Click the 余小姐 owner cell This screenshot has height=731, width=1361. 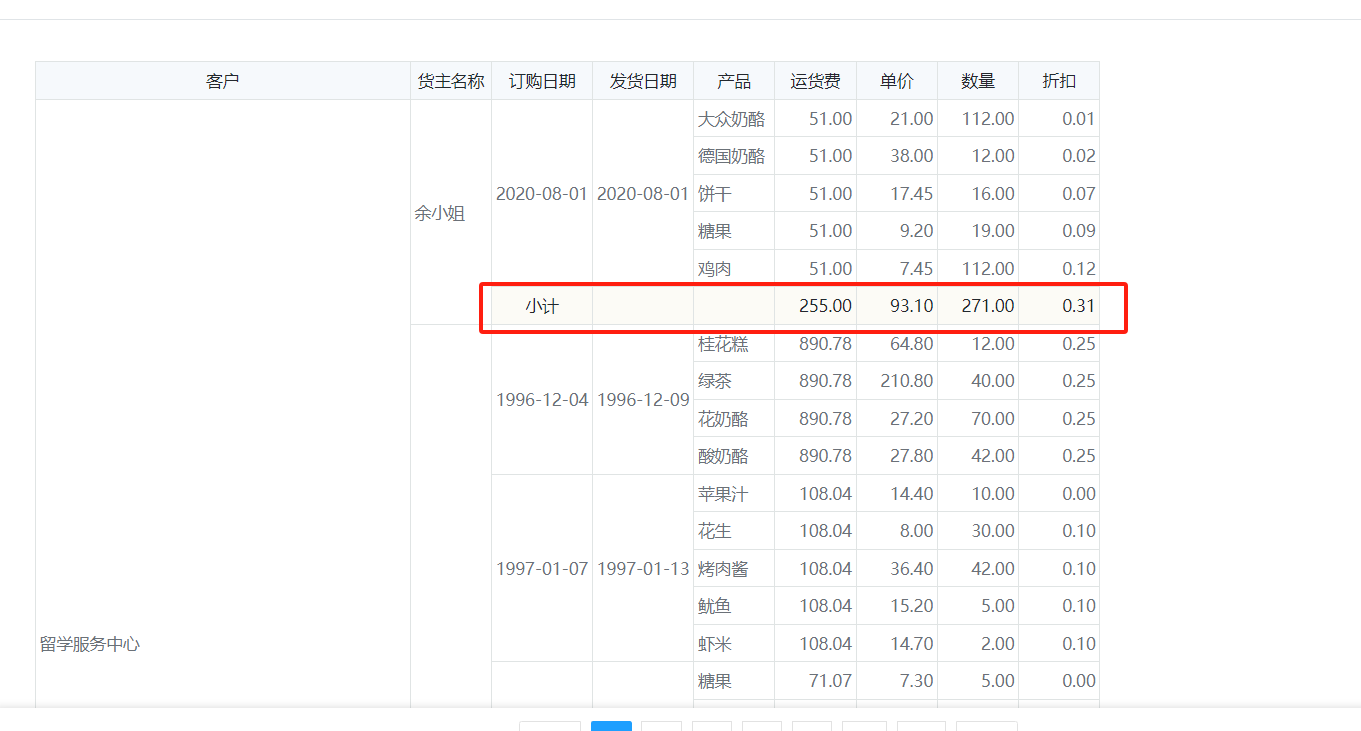pyautogui.click(x=440, y=213)
